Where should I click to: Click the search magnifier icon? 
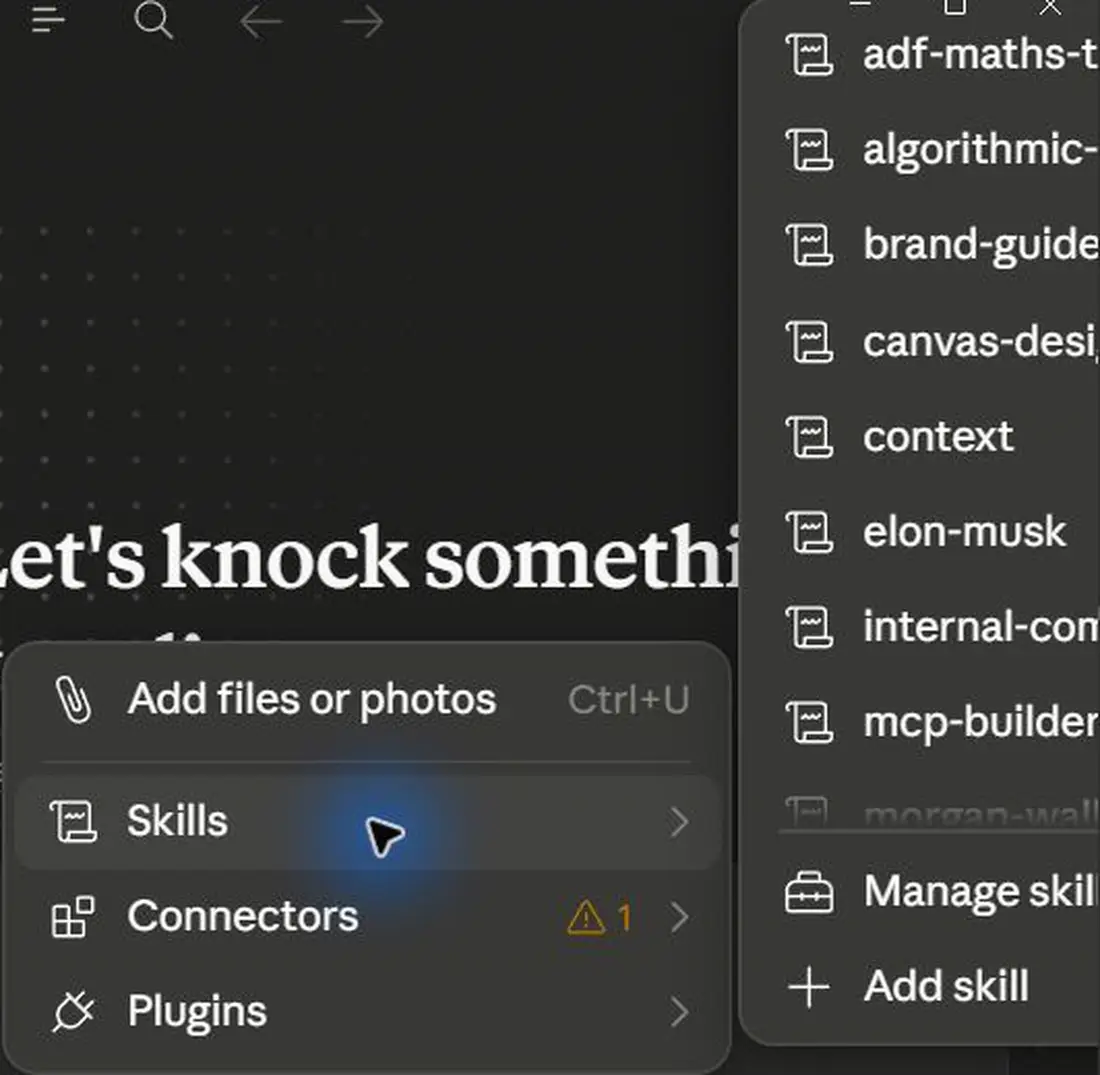(153, 20)
